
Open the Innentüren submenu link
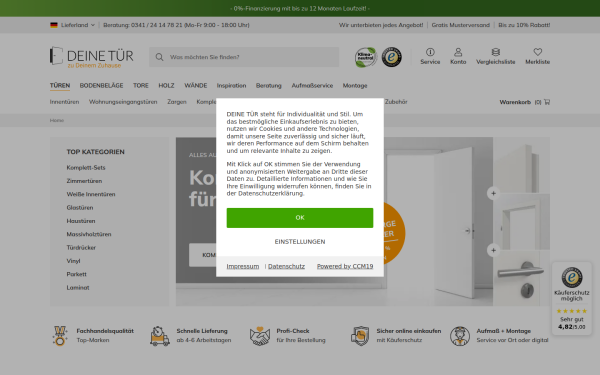pyautogui.click(x=64, y=102)
